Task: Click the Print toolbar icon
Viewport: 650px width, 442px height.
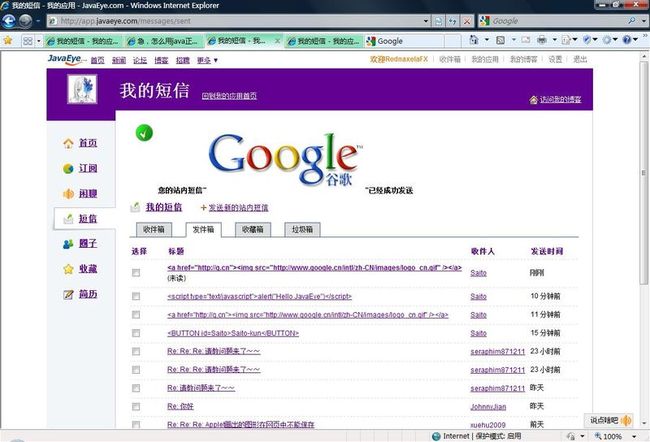Action: [x=541, y=40]
